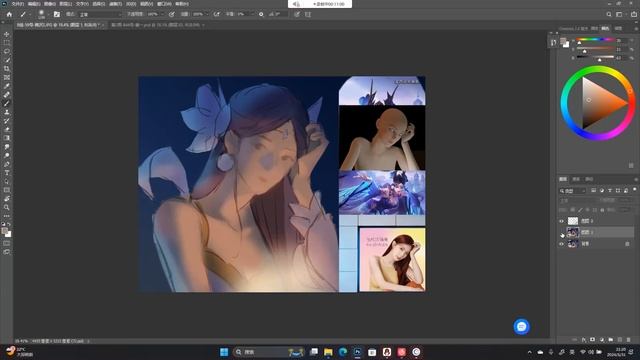The image size is (640, 360).
Task: Open the workspace switcher icon
Action: 619,14
